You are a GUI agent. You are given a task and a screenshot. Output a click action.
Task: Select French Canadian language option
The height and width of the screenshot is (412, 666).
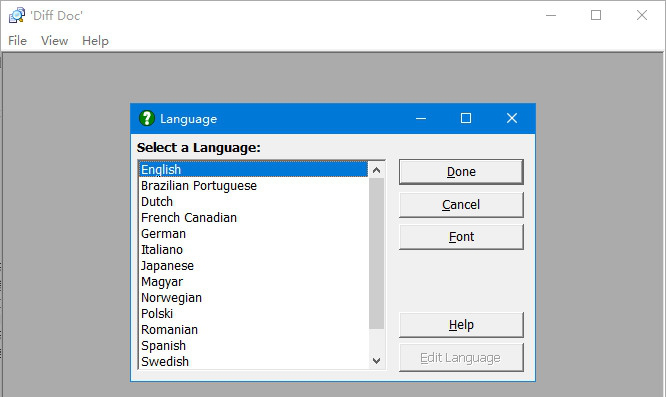pos(188,218)
